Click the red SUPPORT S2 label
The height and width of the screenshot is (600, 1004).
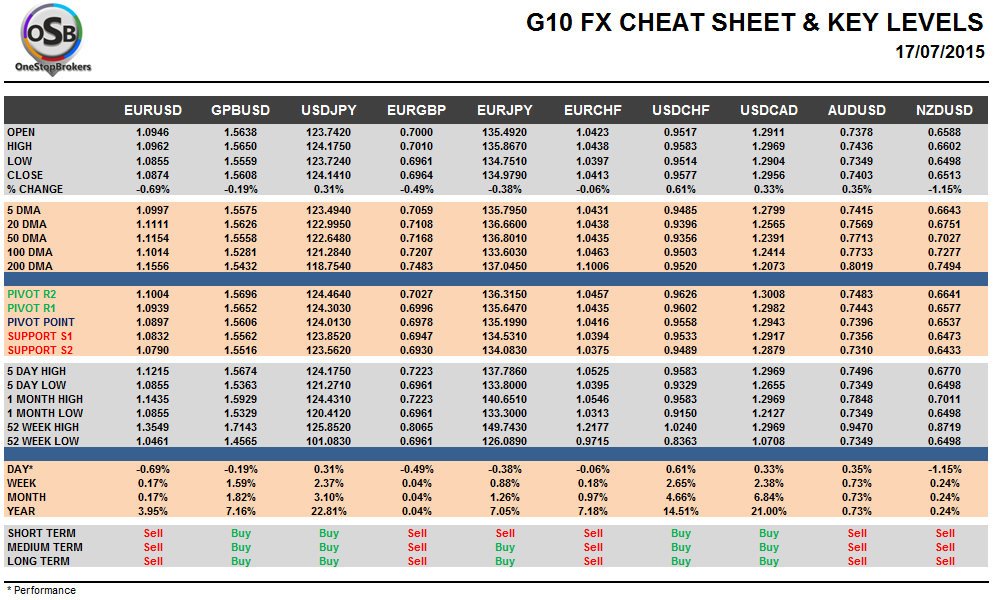(39, 350)
